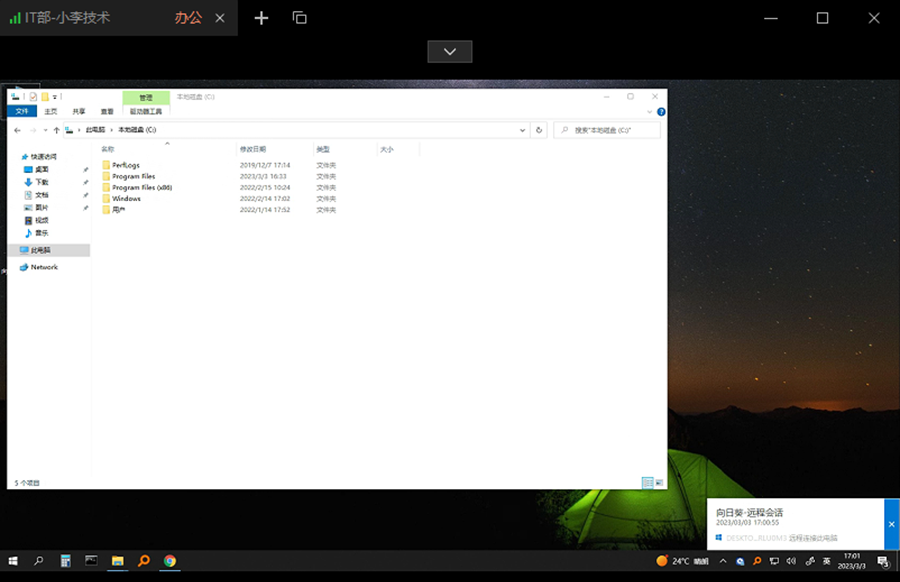Click the search box for 本地磁盘 (C:)
This screenshot has height=582, width=900.
[x=607, y=130]
